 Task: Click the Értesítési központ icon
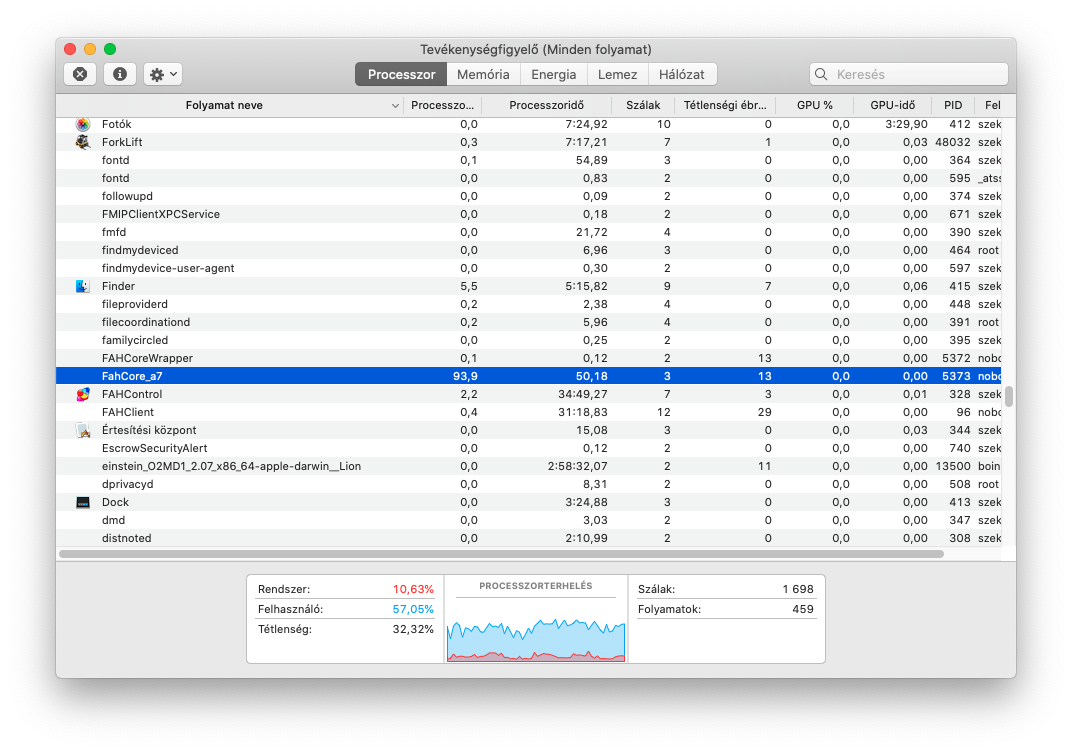pyautogui.click(x=83, y=431)
